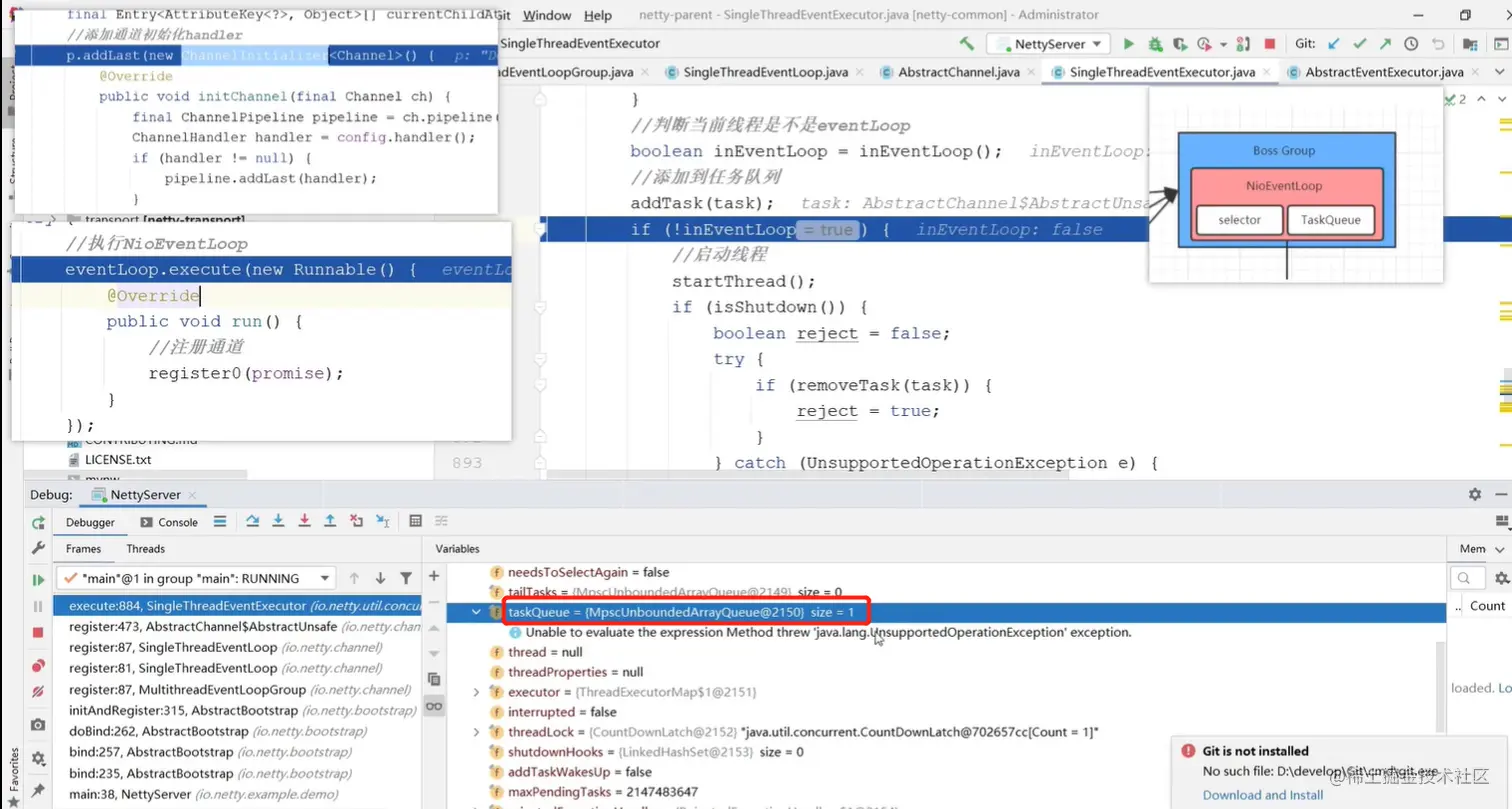
Task: Click Run to Cursor icon
Action: [382, 522]
